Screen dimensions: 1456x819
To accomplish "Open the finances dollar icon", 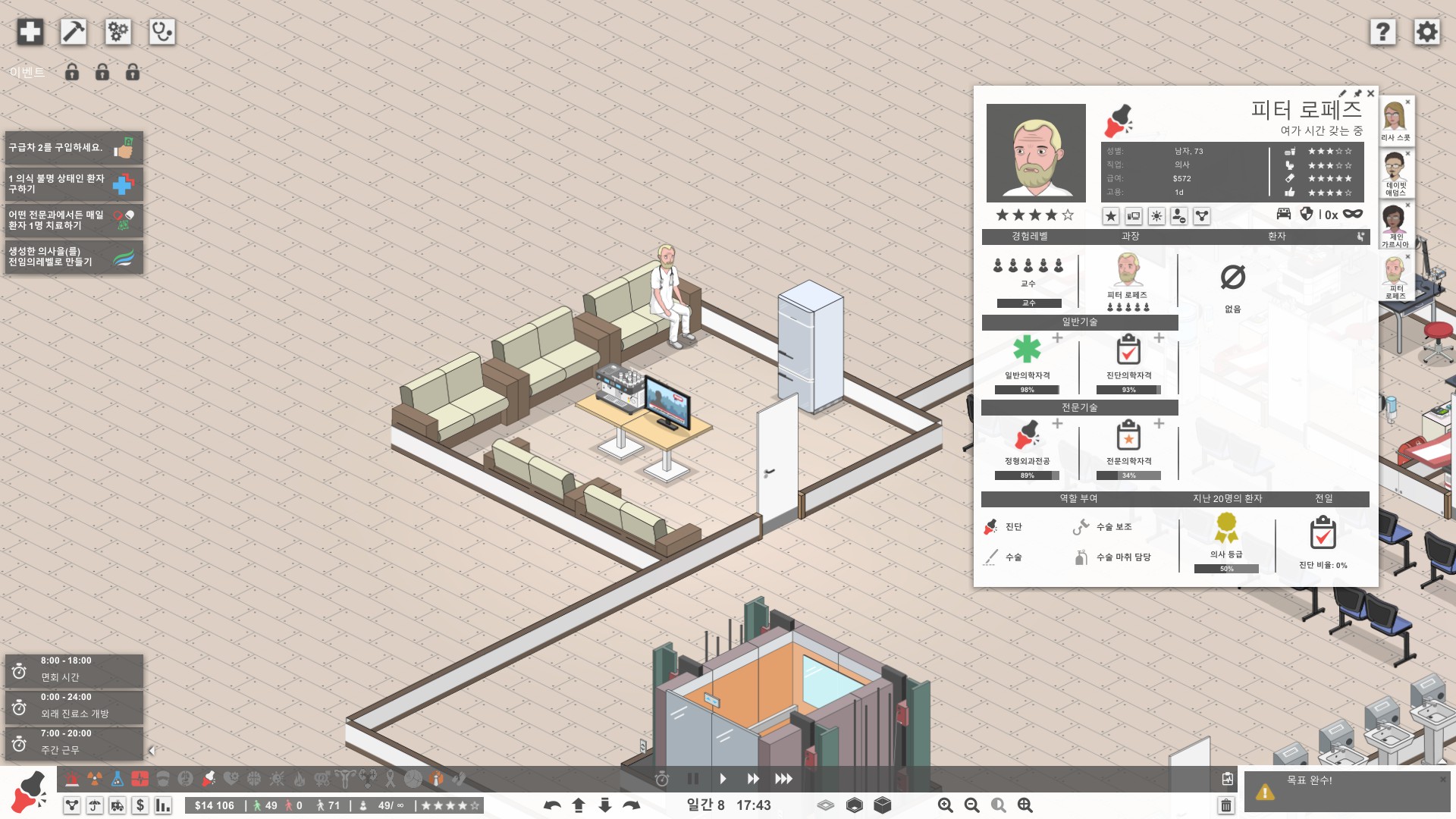I will coord(140,805).
